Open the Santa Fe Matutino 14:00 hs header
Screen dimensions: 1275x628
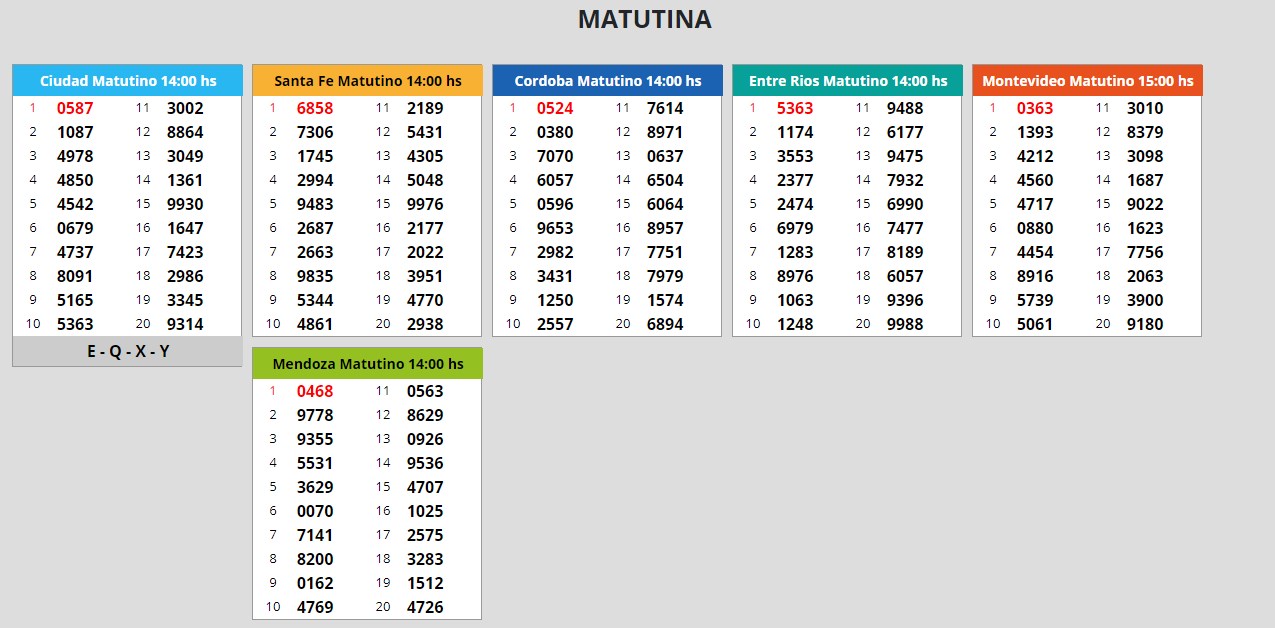(x=367, y=81)
